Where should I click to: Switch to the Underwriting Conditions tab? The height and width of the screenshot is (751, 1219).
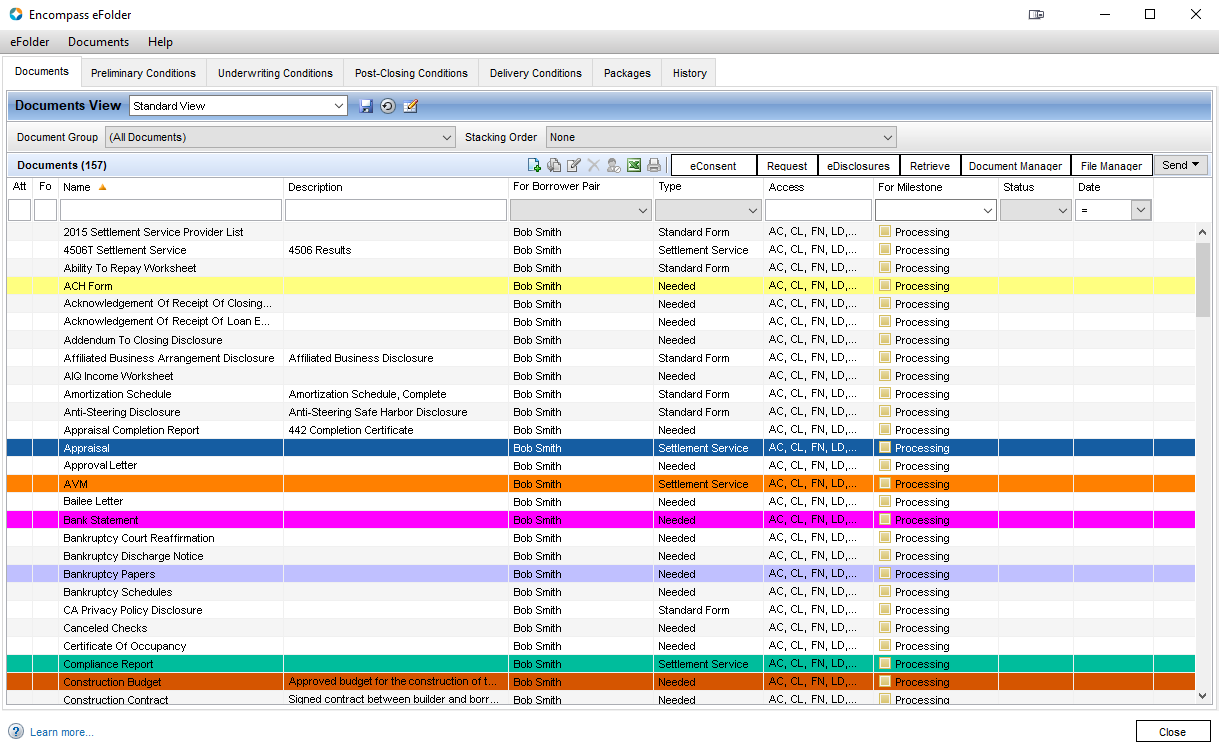(275, 73)
